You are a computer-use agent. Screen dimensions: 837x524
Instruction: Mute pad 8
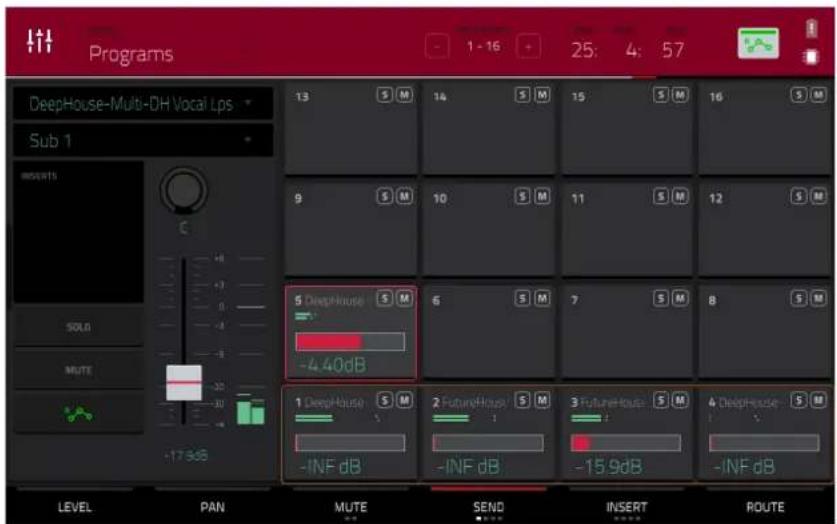(x=818, y=298)
